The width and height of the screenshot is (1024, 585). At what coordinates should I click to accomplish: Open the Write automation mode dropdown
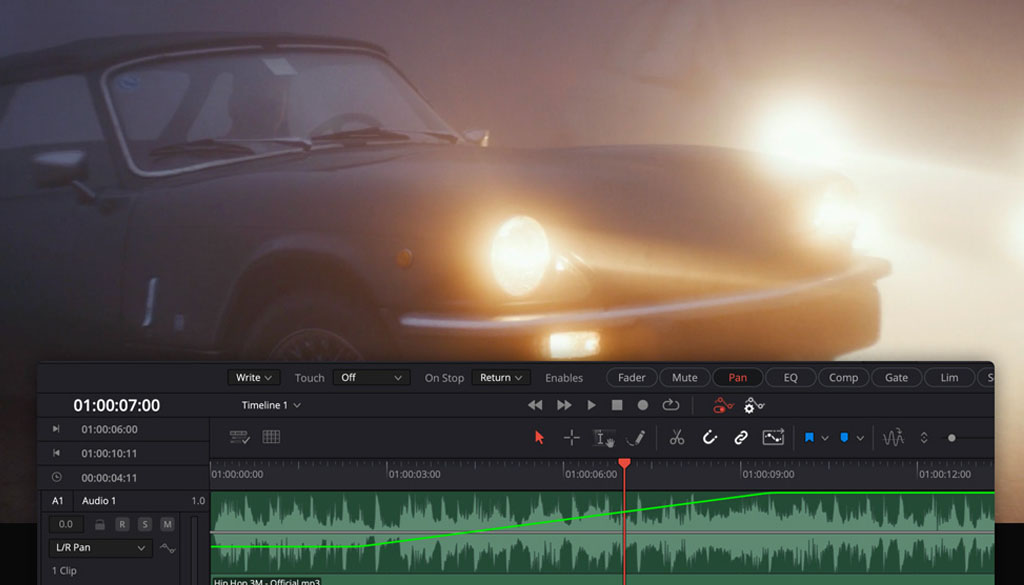(254, 377)
